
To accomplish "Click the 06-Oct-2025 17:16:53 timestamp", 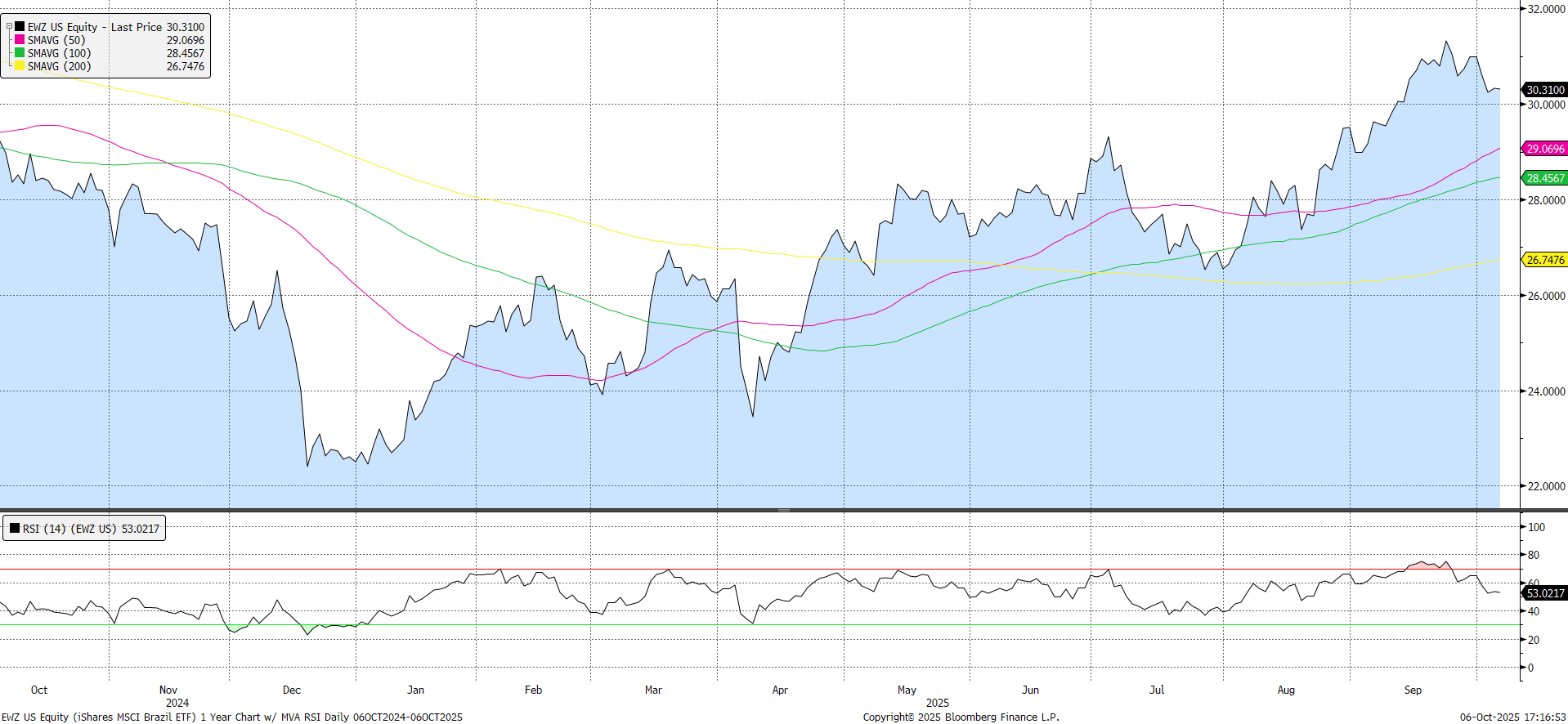I will pos(1513,717).
